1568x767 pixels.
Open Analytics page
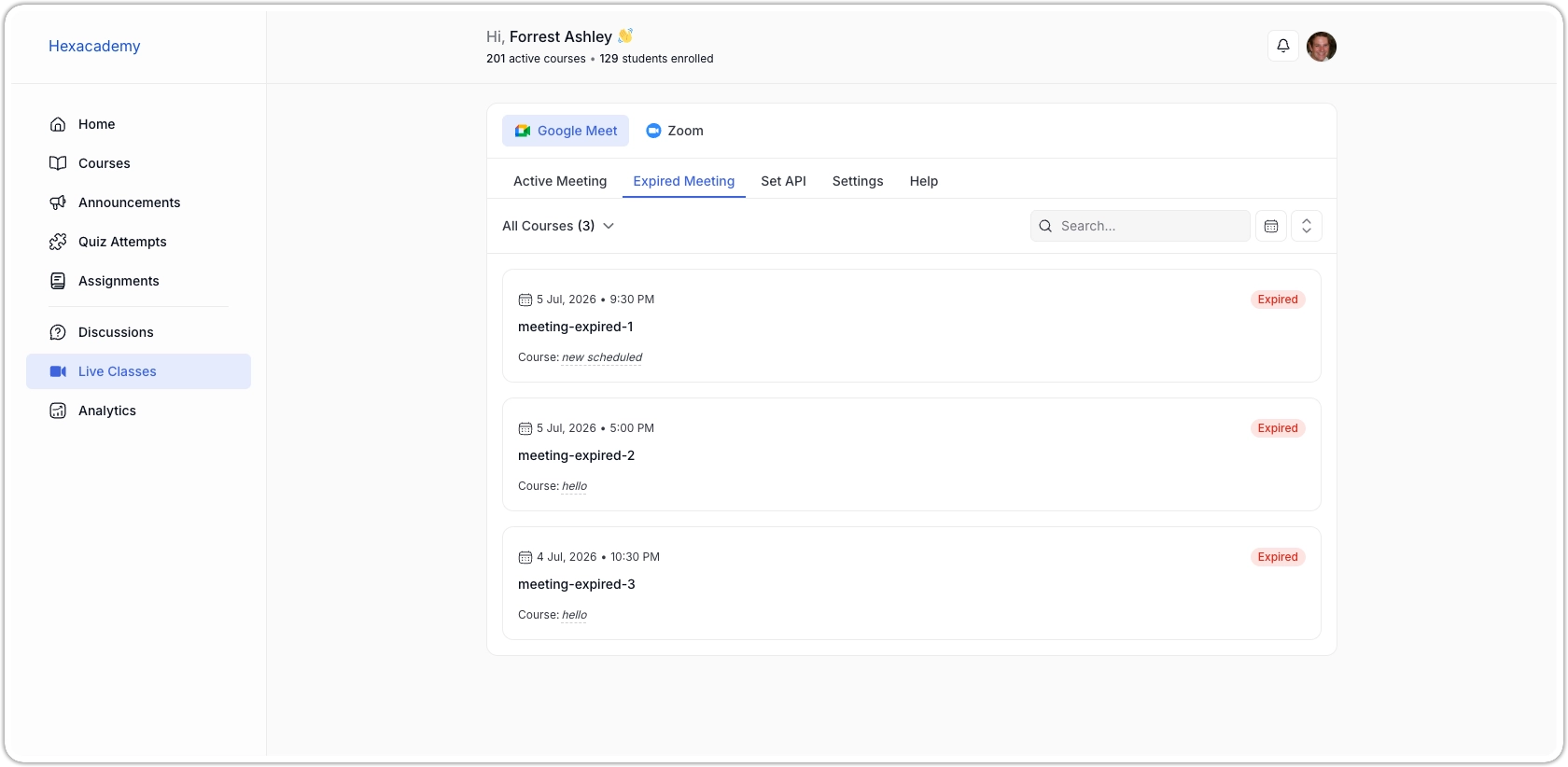(x=138, y=411)
